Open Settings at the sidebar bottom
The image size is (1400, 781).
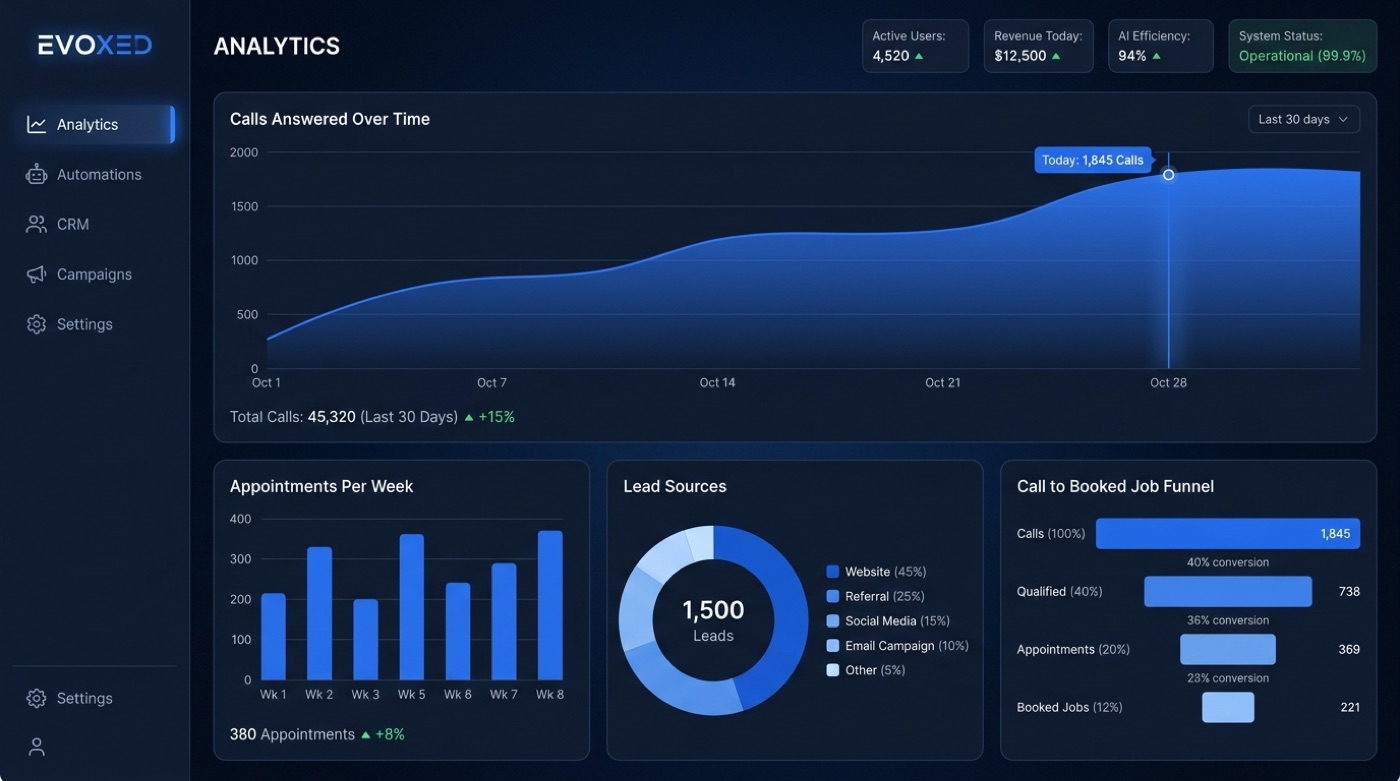pos(96,698)
